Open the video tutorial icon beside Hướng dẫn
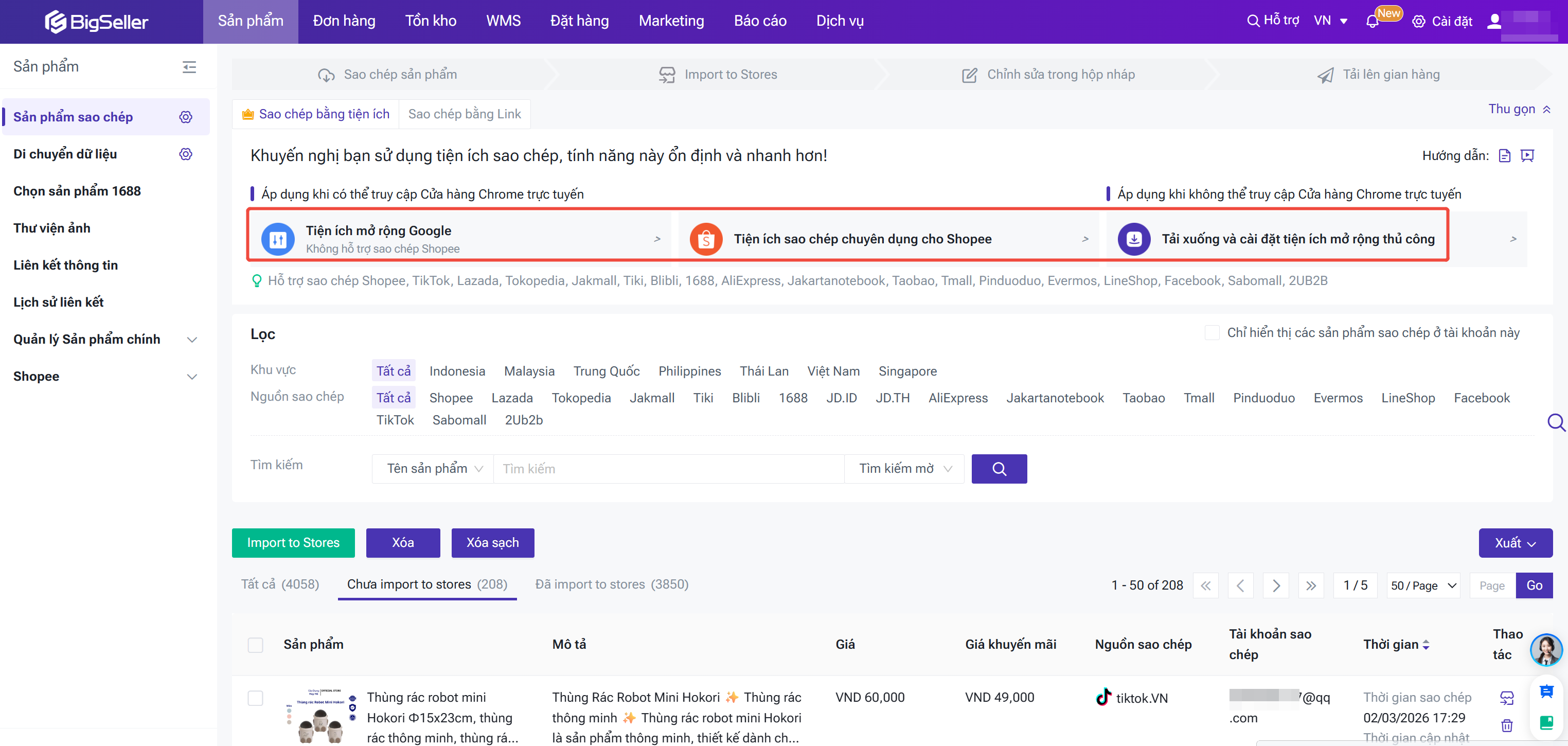This screenshot has width=1568, height=746. (x=1527, y=156)
